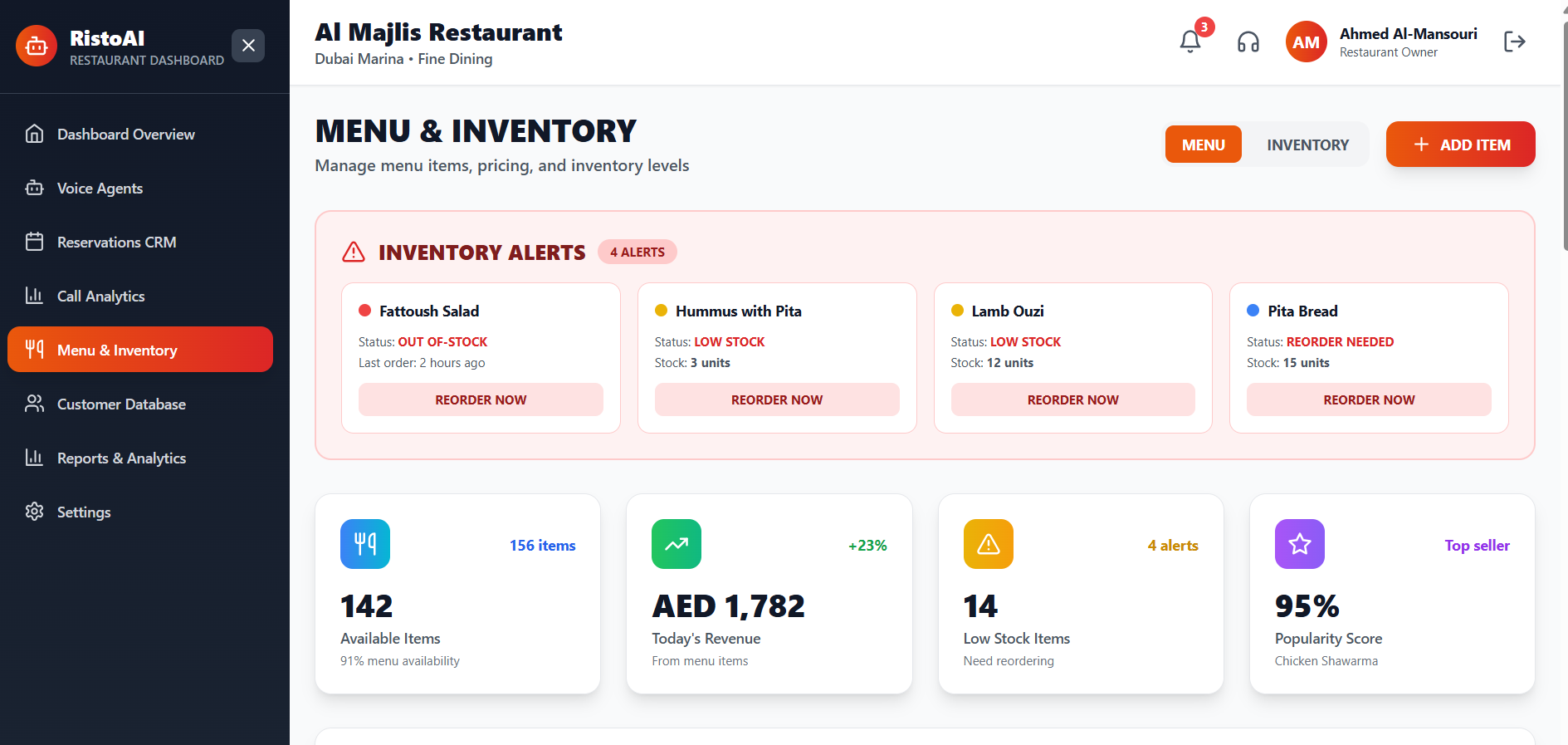Click the AM user avatar

(1306, 42)
